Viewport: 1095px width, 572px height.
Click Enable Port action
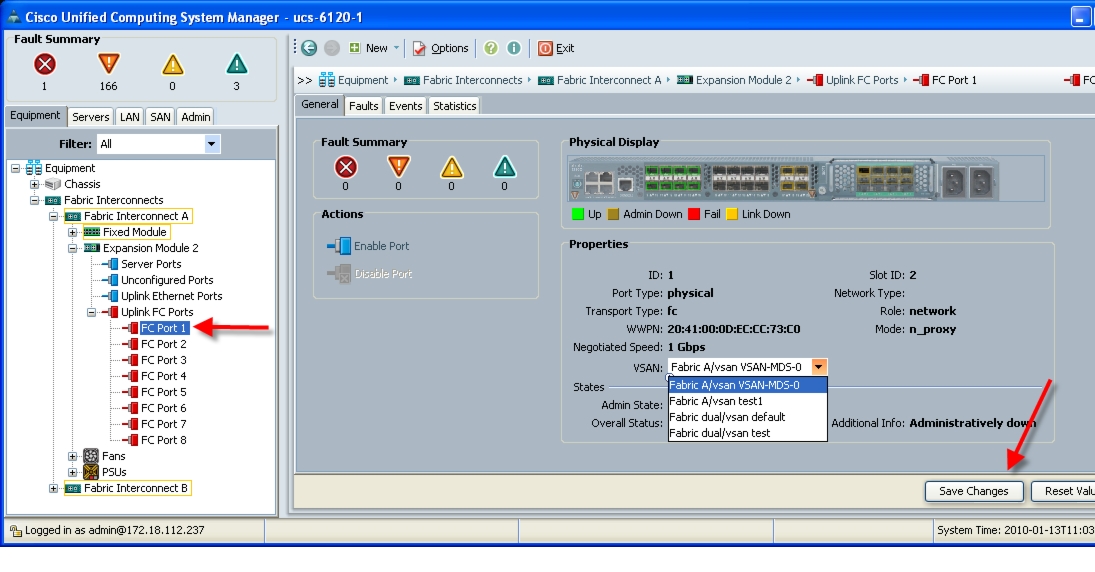point(368,246)
